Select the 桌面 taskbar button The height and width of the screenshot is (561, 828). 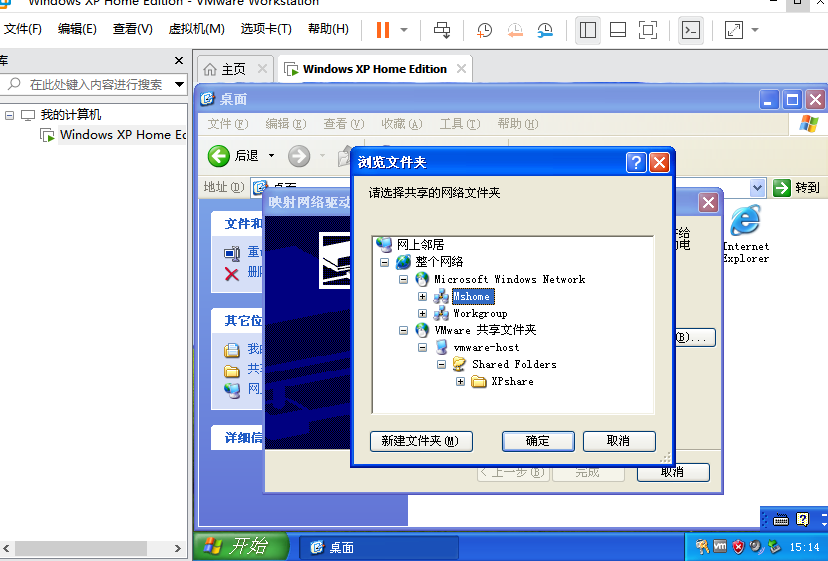pos(378,548)
